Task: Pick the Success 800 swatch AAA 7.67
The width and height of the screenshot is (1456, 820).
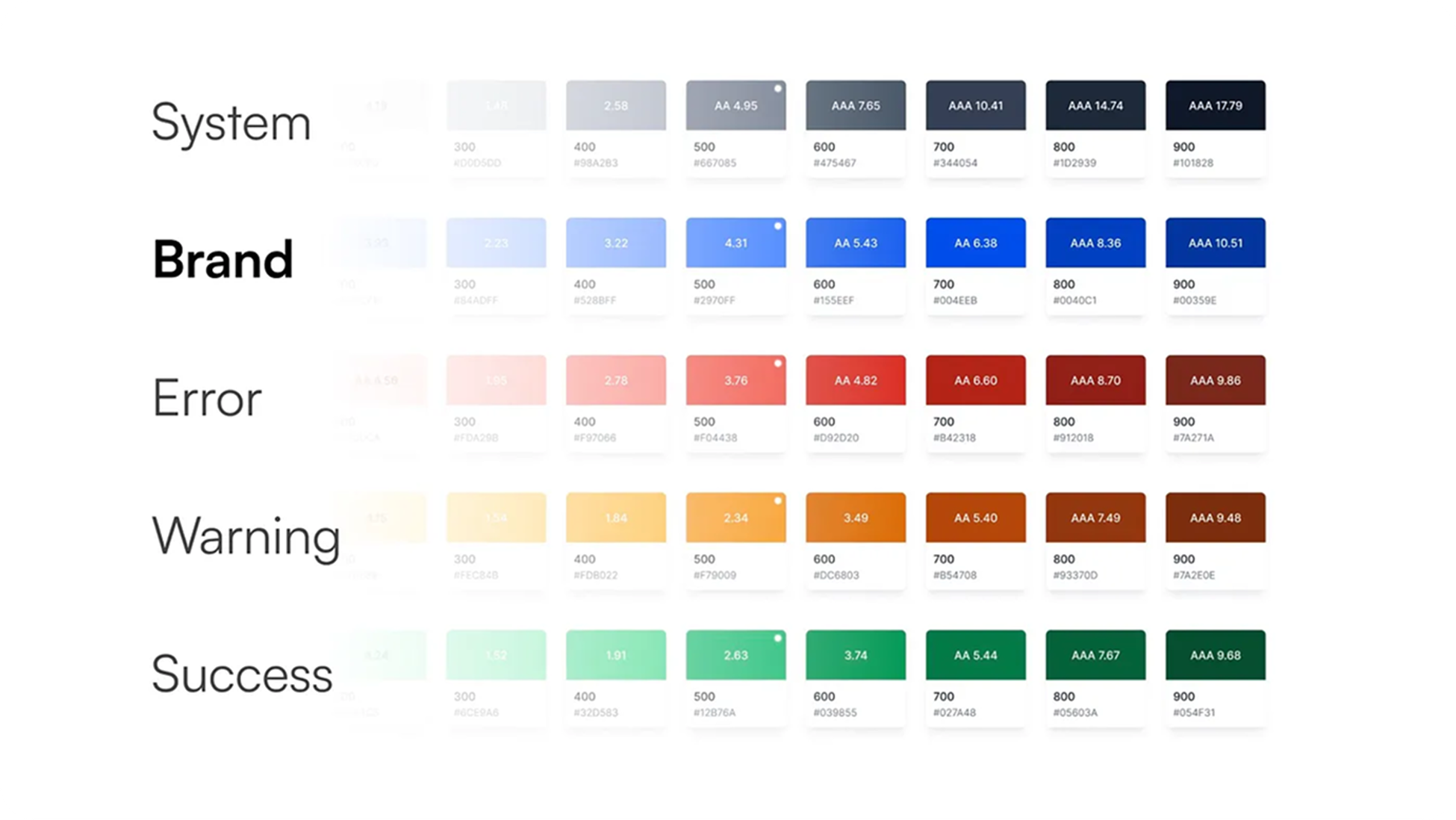Action: coord(1095,655)
